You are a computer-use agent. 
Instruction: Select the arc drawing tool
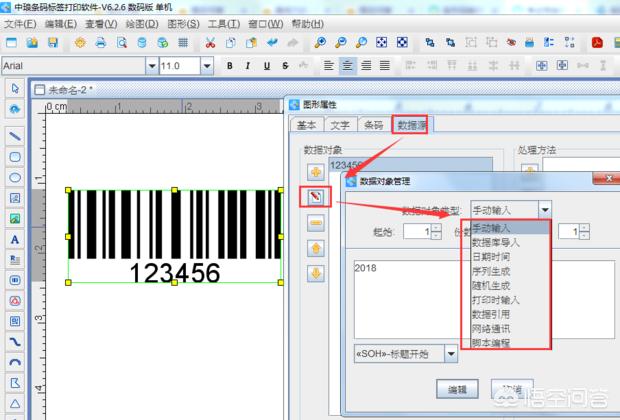click(x=15, y=362)
